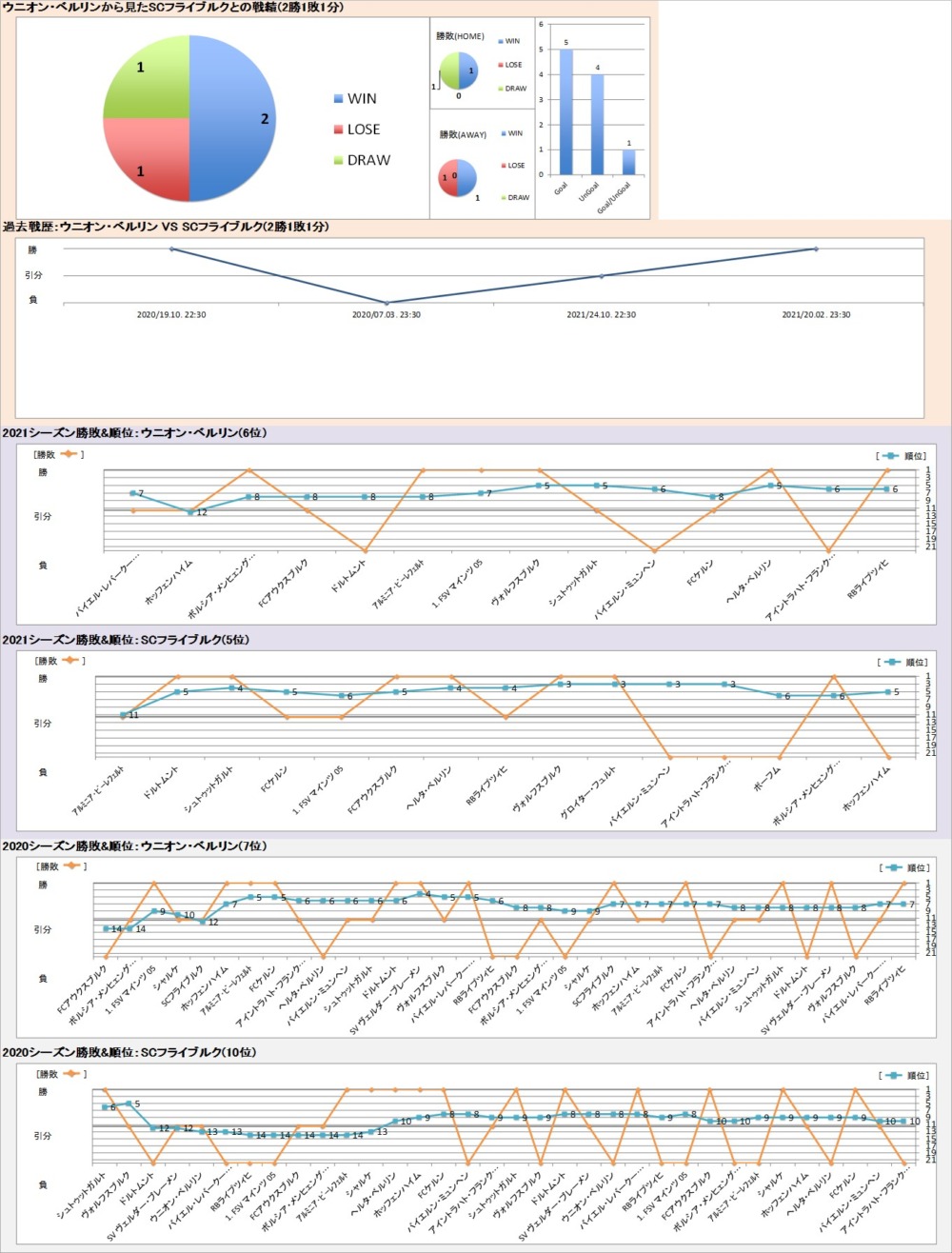Select the blue WIN legend swatch beside large pie

[339, 99]
